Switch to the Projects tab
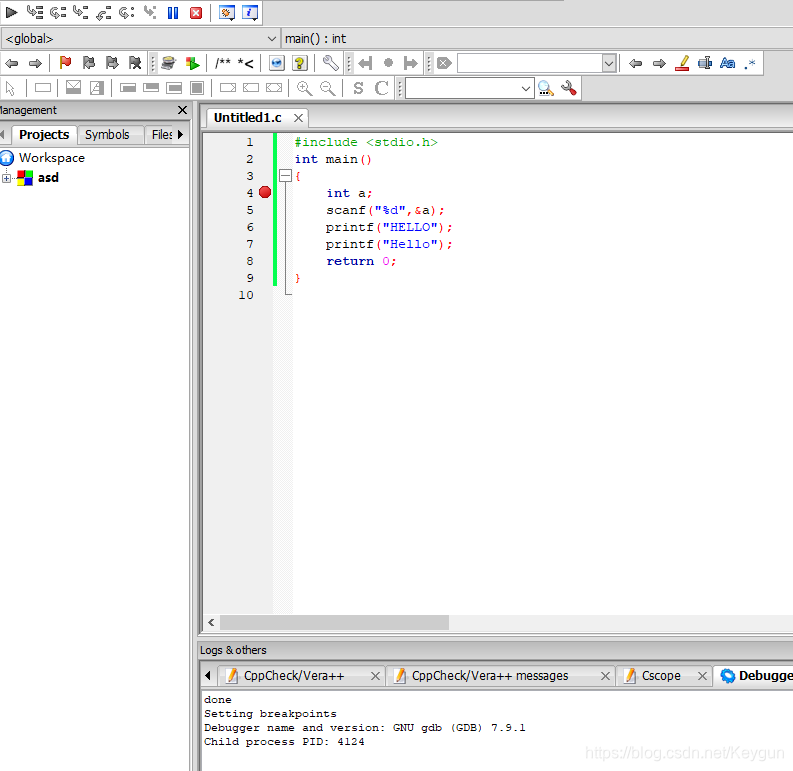Image resolution: width=793 pixels, height=771 pixels. click(44, 135)
